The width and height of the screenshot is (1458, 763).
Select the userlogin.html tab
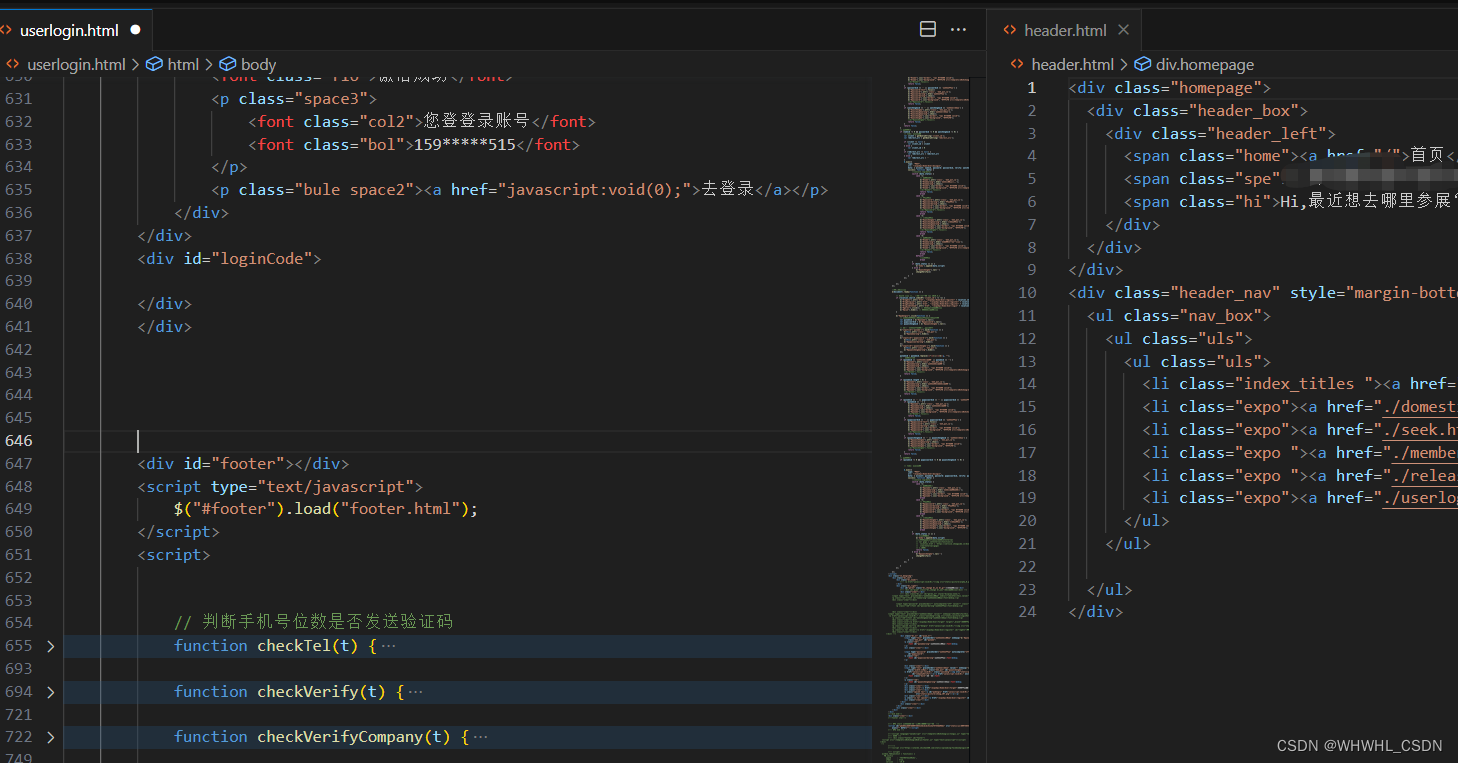coord(70,30)
